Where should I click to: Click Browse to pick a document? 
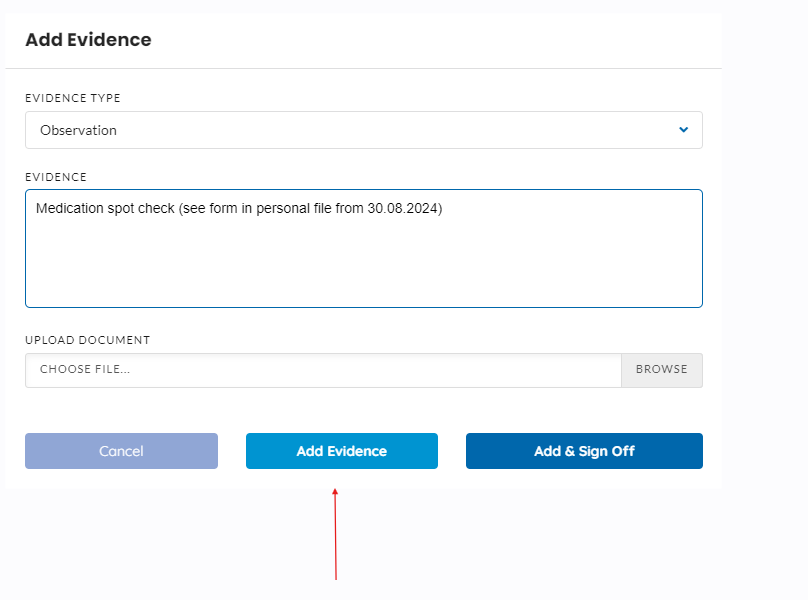pyautogui.click(x=662, y=370)
